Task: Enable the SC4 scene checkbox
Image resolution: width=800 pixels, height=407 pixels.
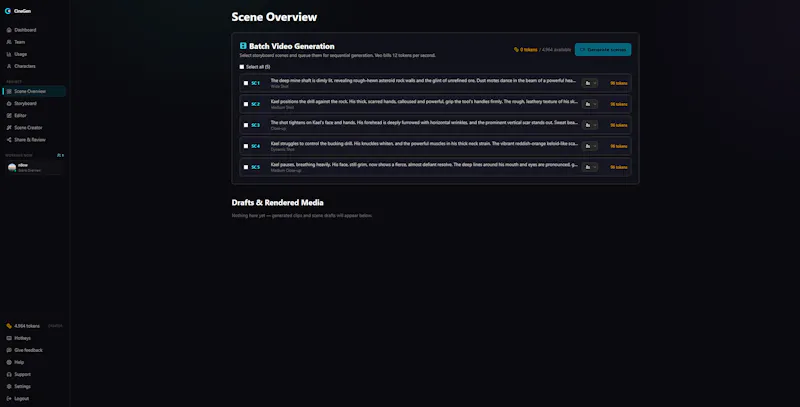Action: (246, 146)
